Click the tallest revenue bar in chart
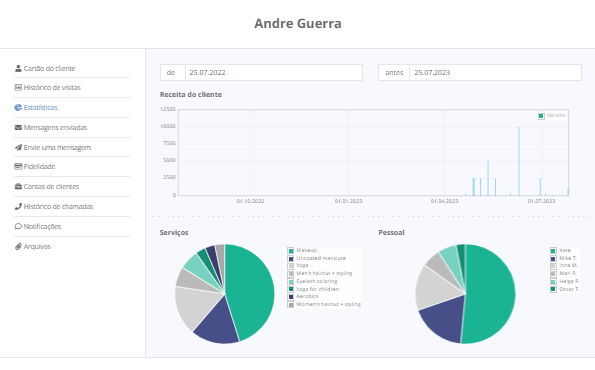595x370 pixels. coord(519,161)
